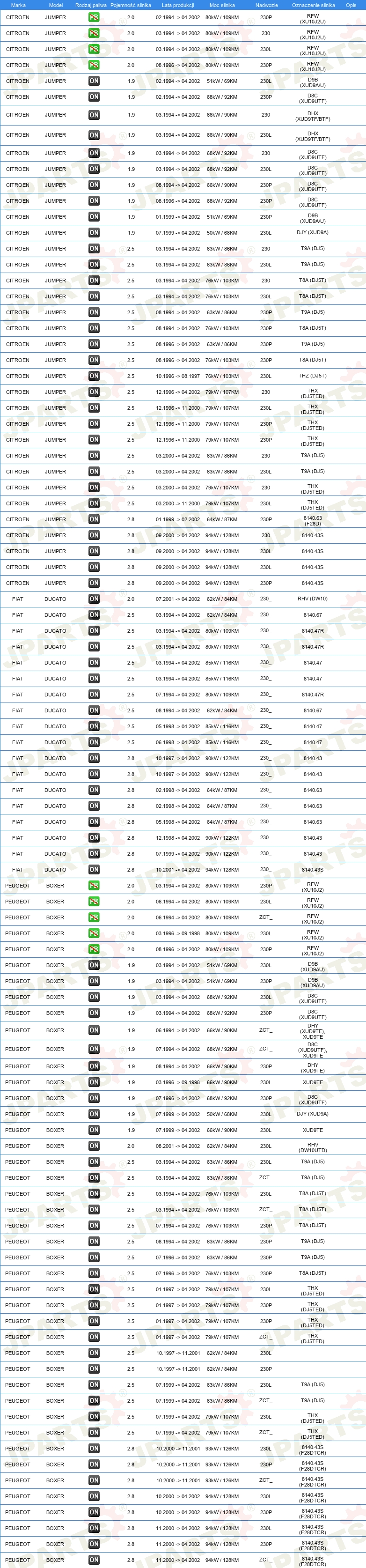
Task: Click the Lata produkcji column header
Action: 177,5
